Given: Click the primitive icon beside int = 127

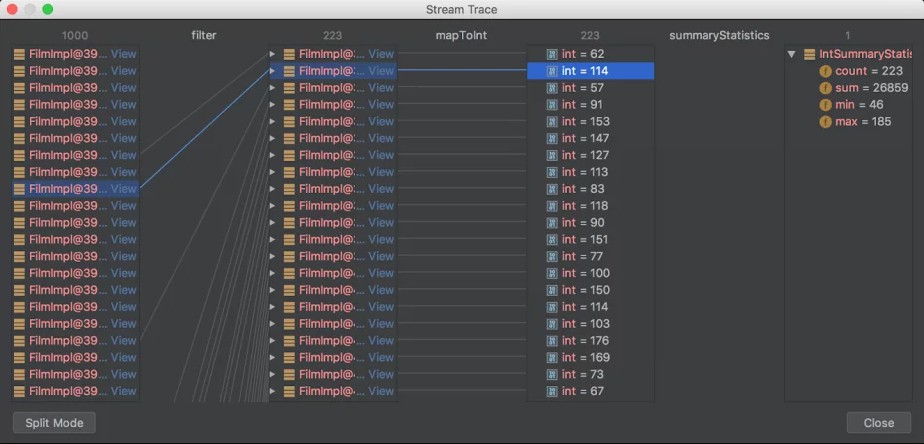Looking at the screenshot, I should pos(552,155).
